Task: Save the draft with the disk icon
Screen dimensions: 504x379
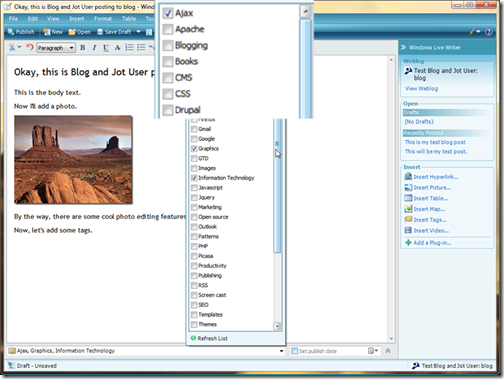Action: [100, 32]
